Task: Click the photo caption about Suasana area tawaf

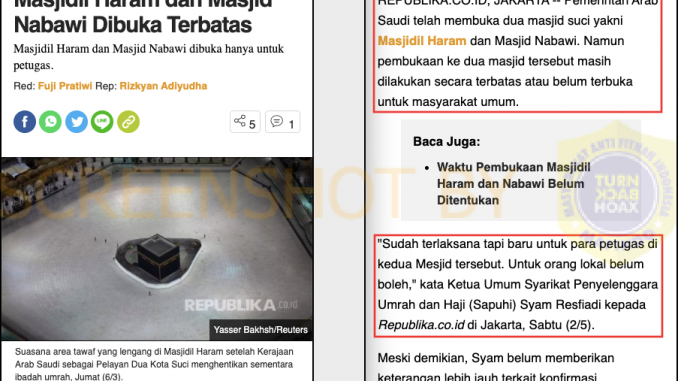Action: (154, 364)
